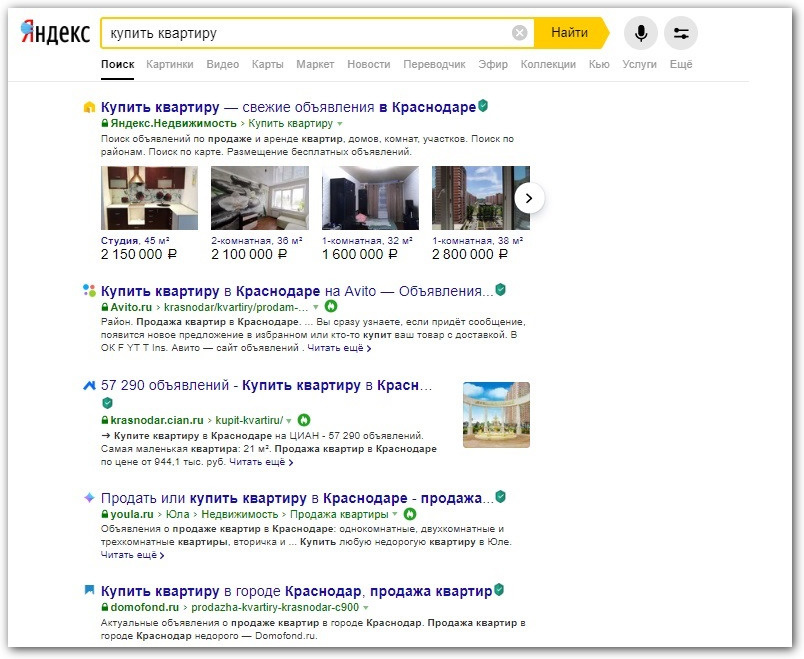This screenshot has width=804, height=659.
Task: Expand the Ещё menu
Action: [x=681, y=64]
